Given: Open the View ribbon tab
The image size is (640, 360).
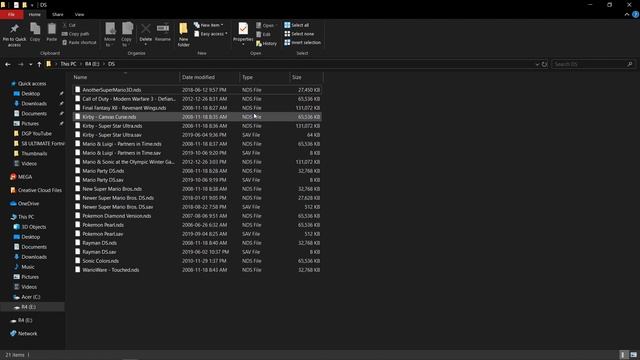Looking at the screenshot, I should [79, 14].
